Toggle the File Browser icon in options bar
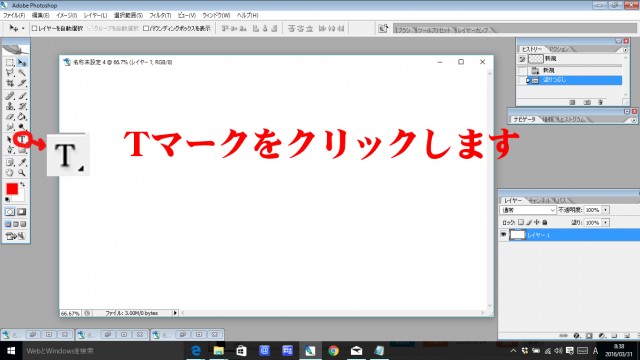The height and width of the screenshot is (360, 640). click(x=383, y=28)
